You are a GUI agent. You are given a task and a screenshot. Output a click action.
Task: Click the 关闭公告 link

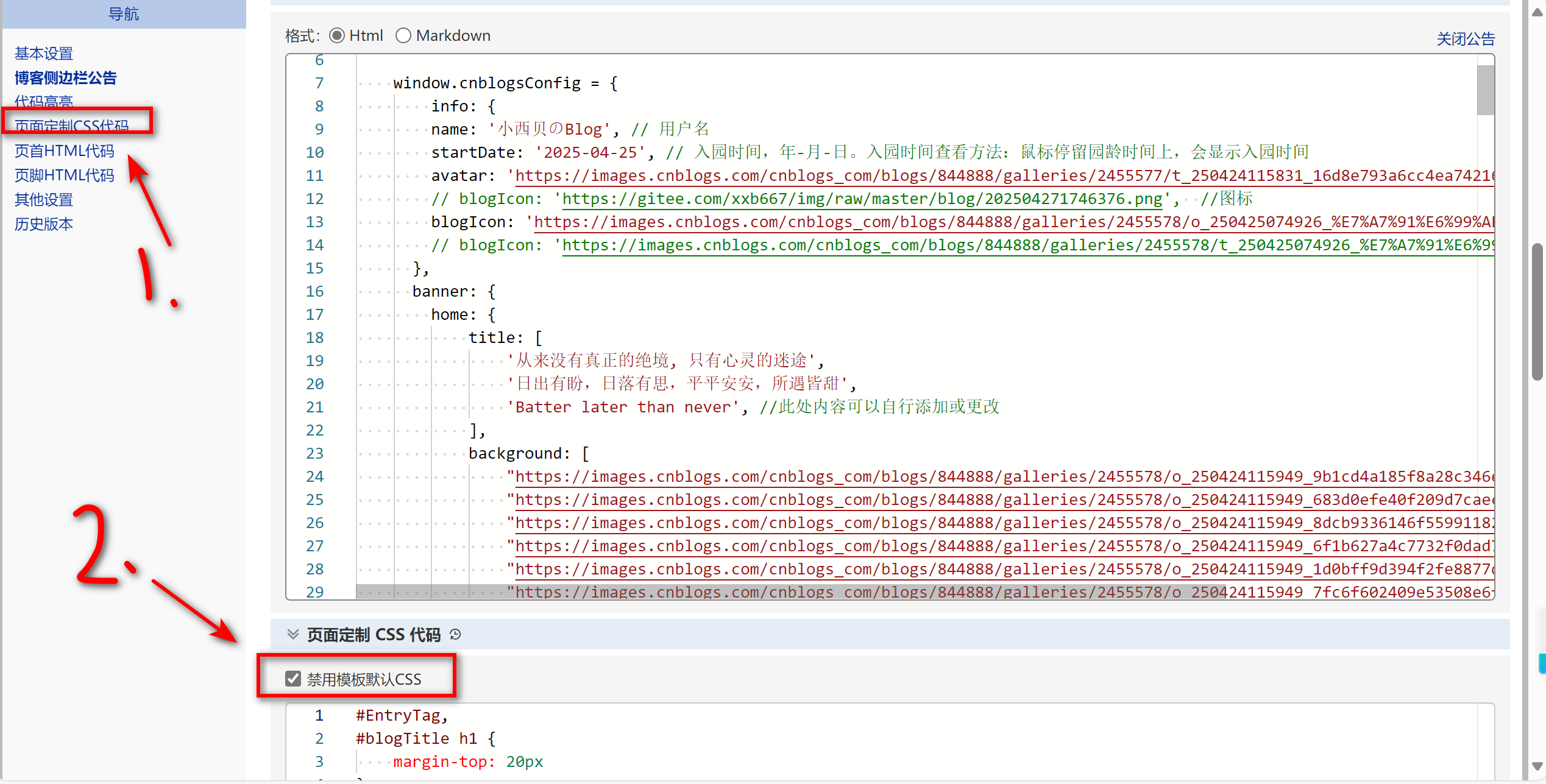click(1465, 39)
